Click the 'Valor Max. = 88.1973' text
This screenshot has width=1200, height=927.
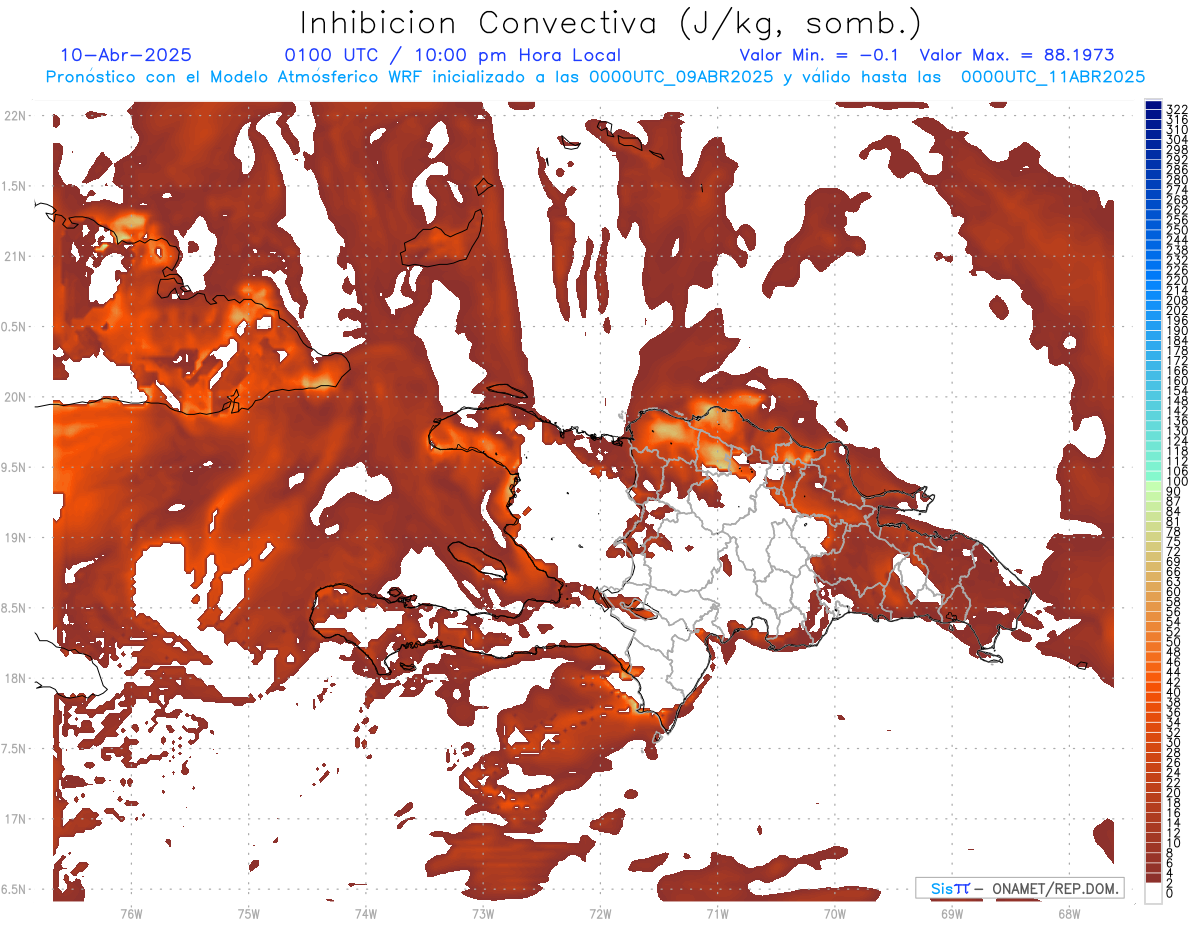point(1017,55)
